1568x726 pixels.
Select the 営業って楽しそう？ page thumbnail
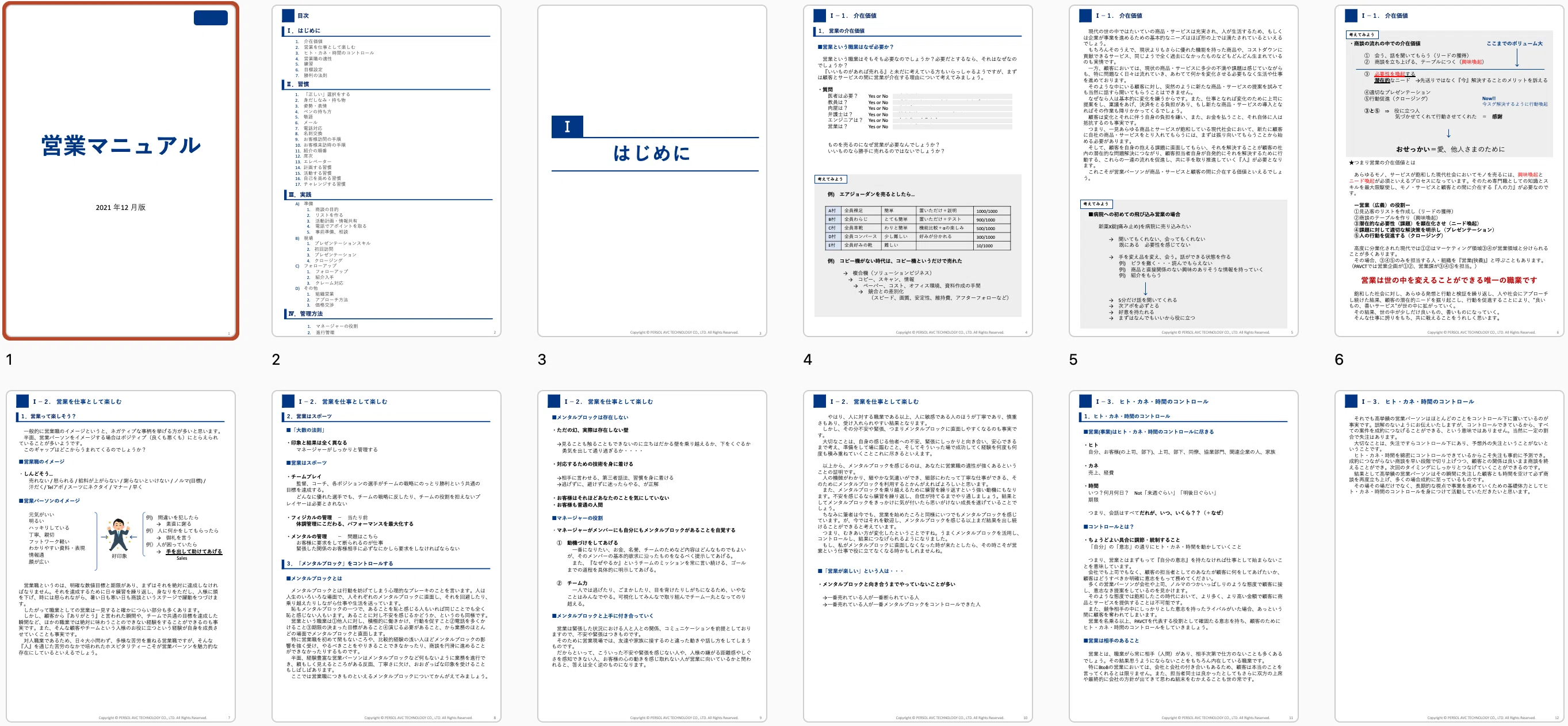(121, 556)
